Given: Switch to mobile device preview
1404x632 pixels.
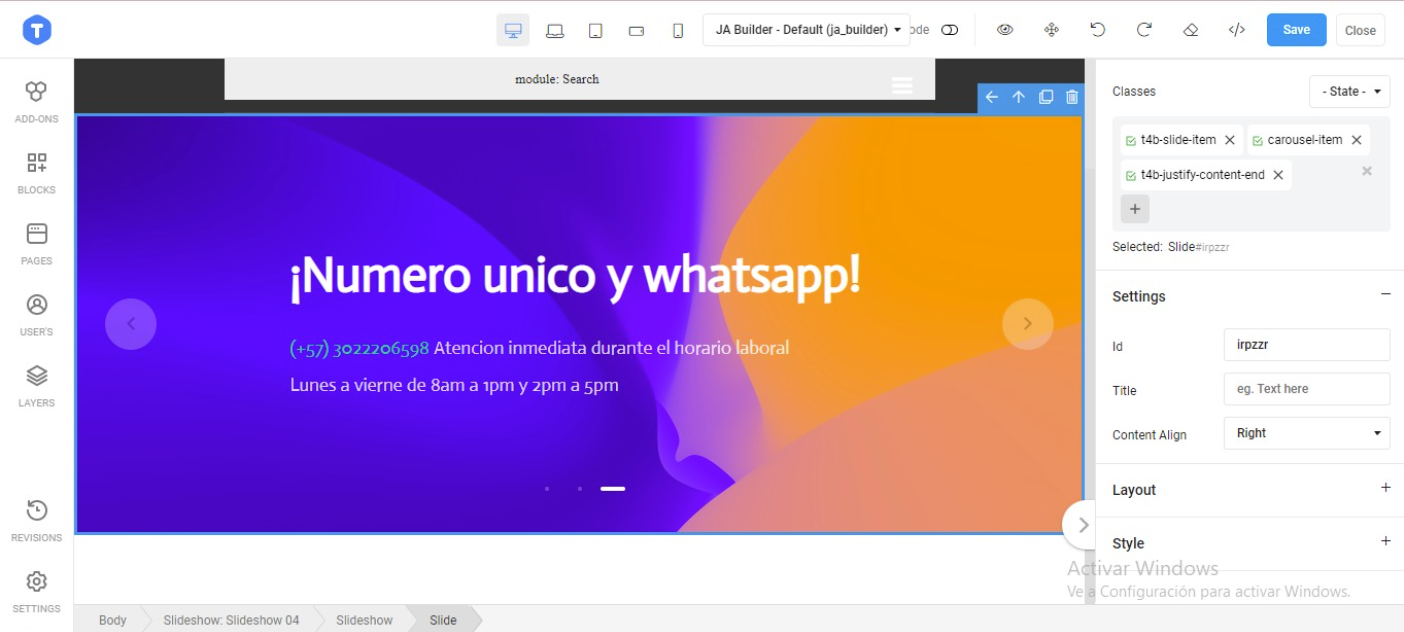Looking at the screenshot, I should pos(678,30).
